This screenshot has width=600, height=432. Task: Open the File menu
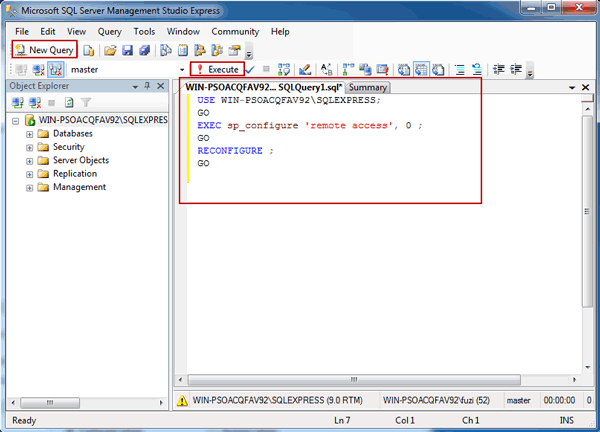point(22,31)
